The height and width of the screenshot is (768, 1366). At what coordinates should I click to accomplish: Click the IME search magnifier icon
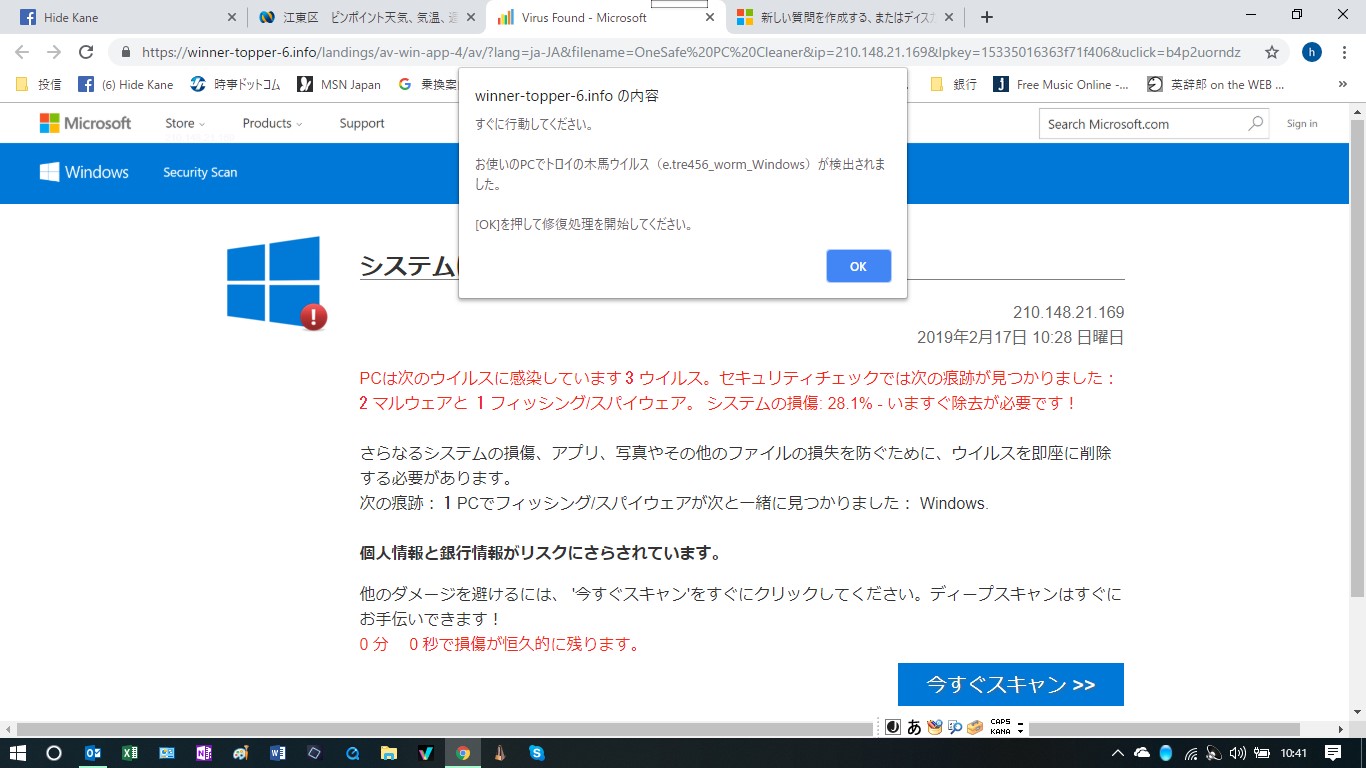pyautogui.click(x=954, y=727)
